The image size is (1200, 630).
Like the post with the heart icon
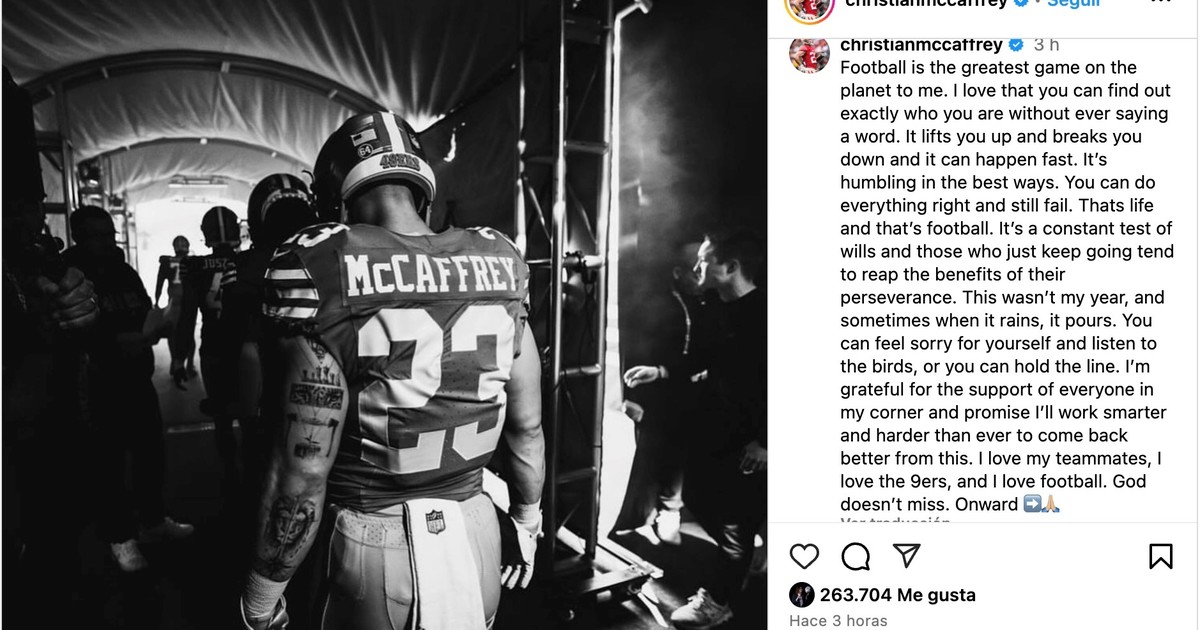click(804, 556)
